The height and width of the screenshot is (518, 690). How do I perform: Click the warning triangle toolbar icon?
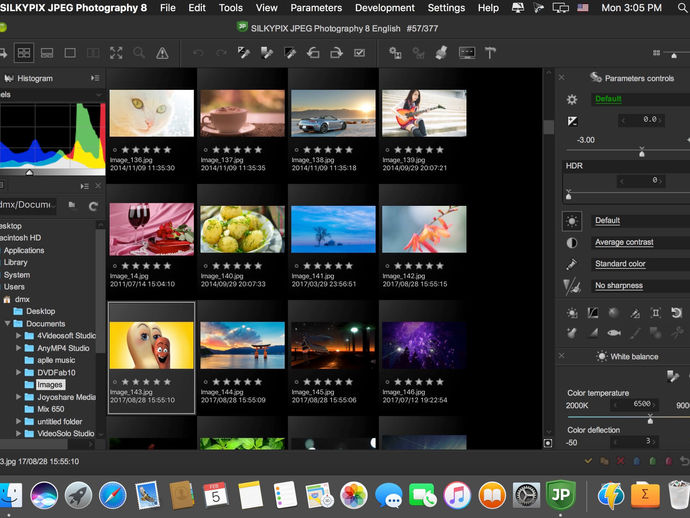pos(161,52)
